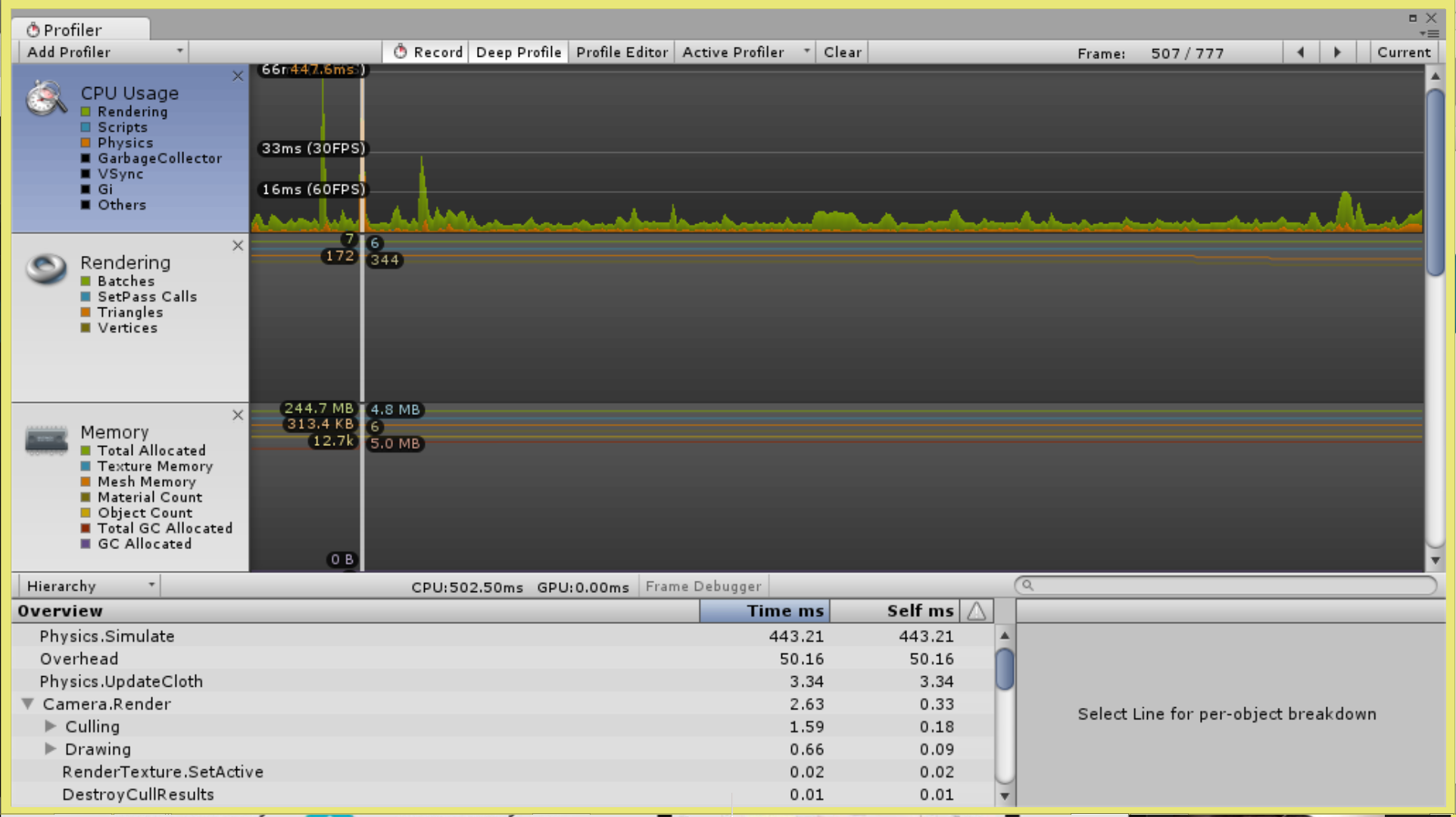1456x817 pixels.
Task: Toggle Vertices chart visibility
Action: pos(86,328)
